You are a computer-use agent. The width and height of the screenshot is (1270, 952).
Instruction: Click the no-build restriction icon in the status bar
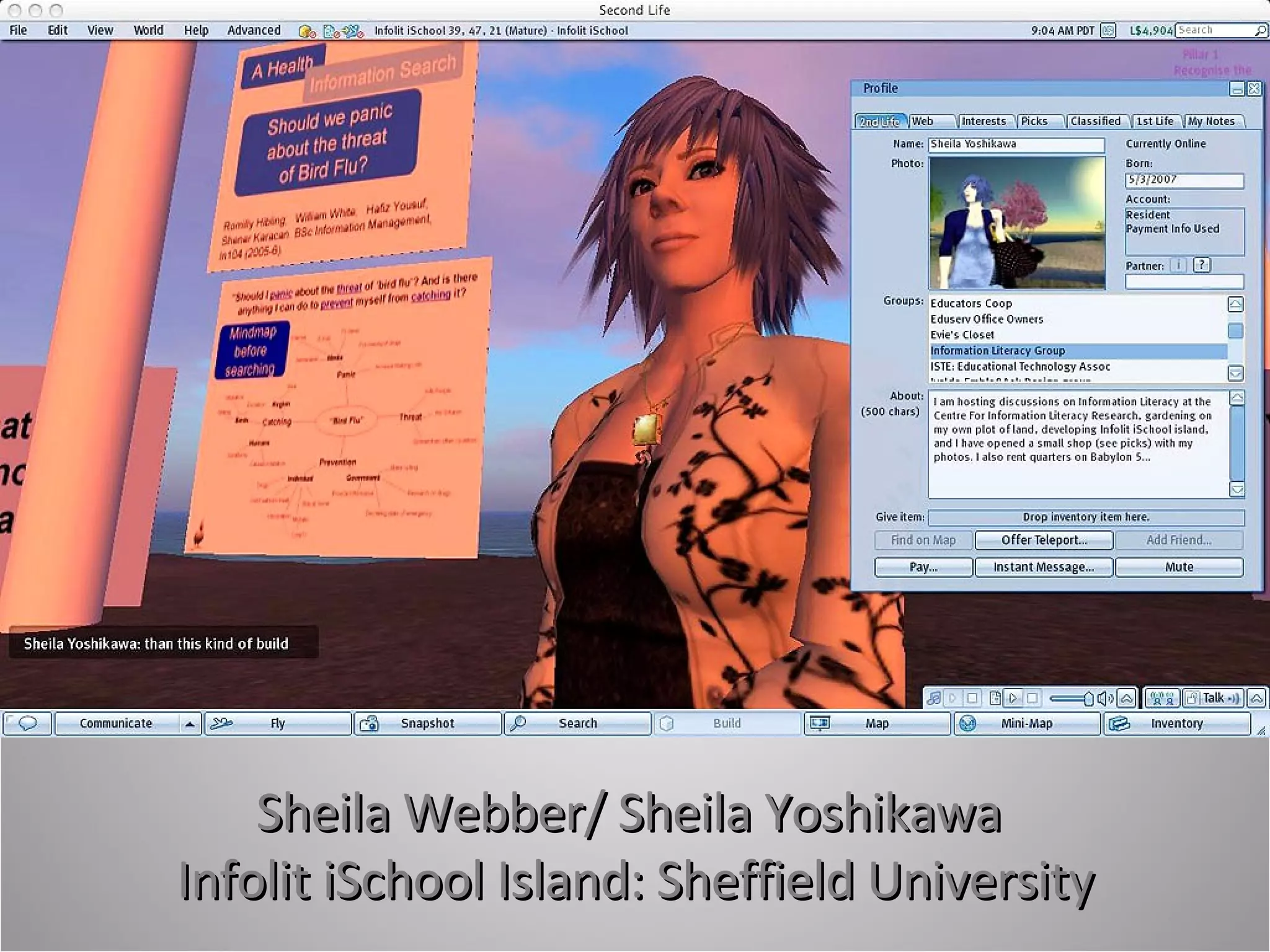click(307, 30)
